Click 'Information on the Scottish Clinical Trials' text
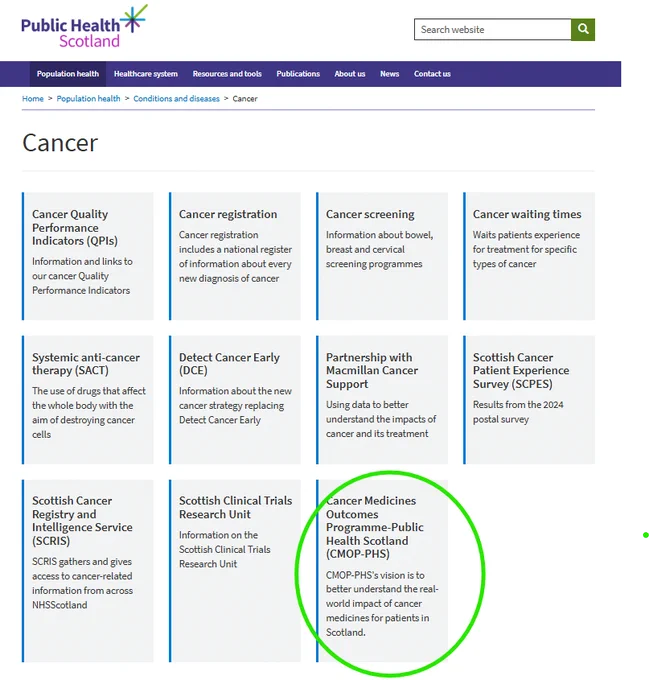Viewport: 649px width, 680px height. pos(225,549)
